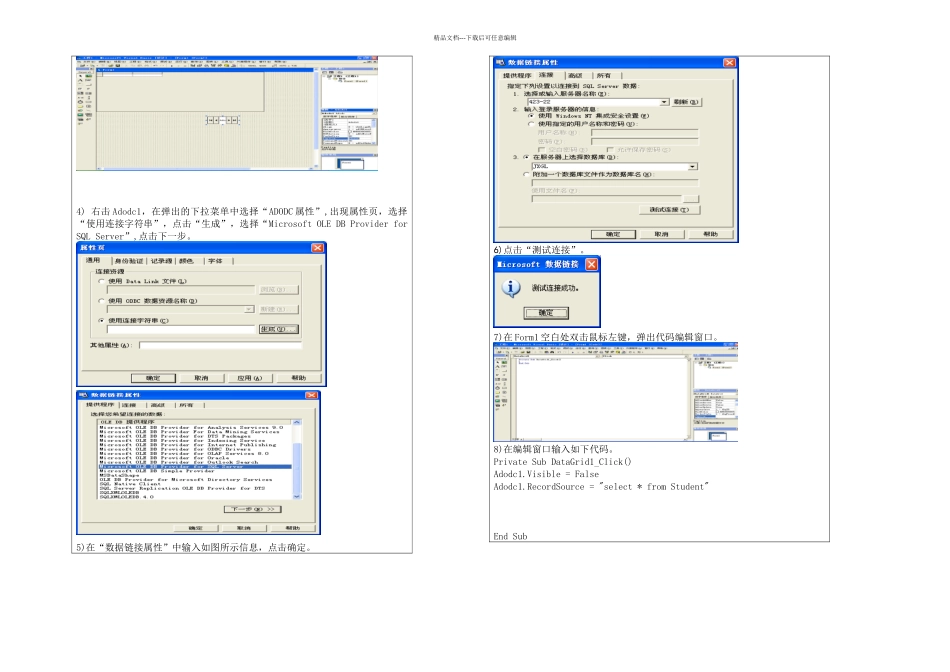Tick the 空白密码 checkbox
Screen dimensions: 950x672
click(542, 150)
